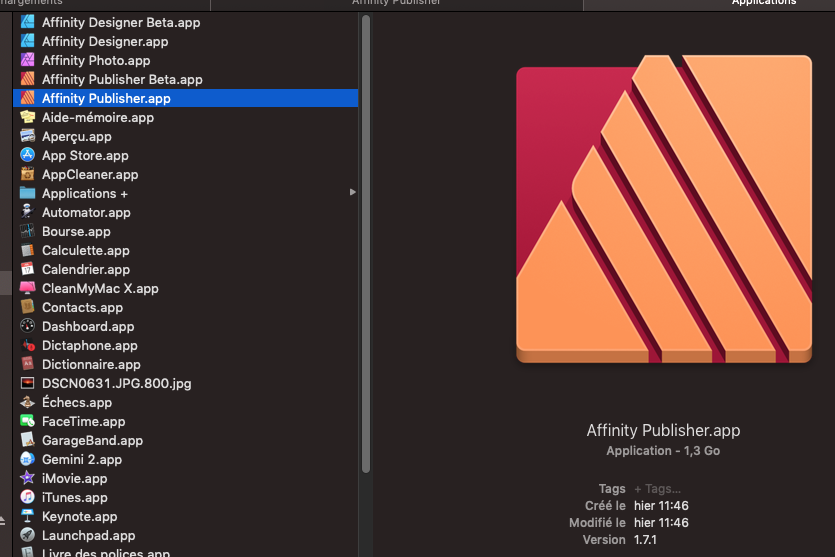Click the Échecs.app chess icon
The height and width of the screenshot is (557, 835).
point(27,402)
